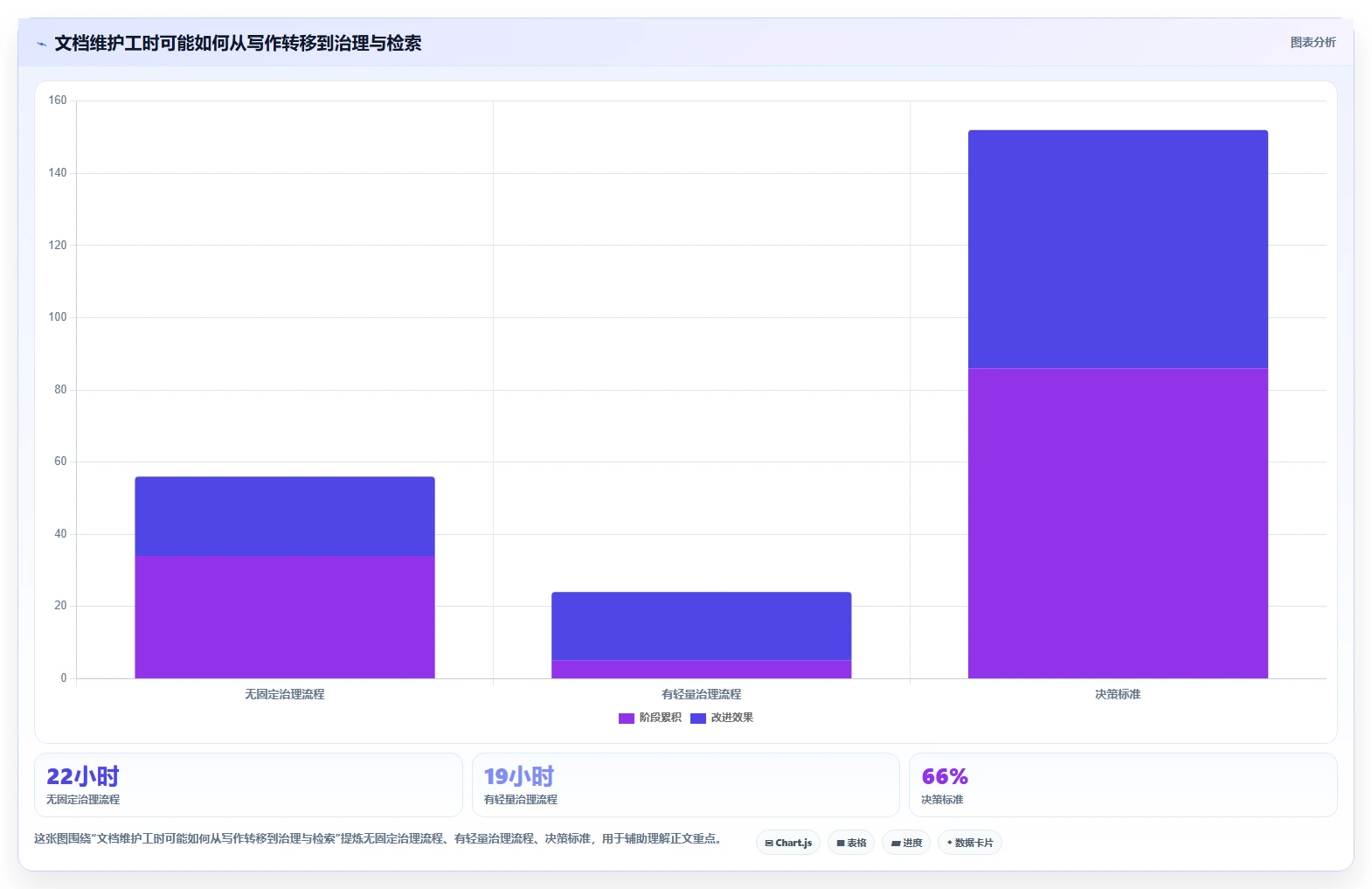Click the Chart.js tag
Viewport: 1372px width, 889px height.
click(x=788, y=843)
